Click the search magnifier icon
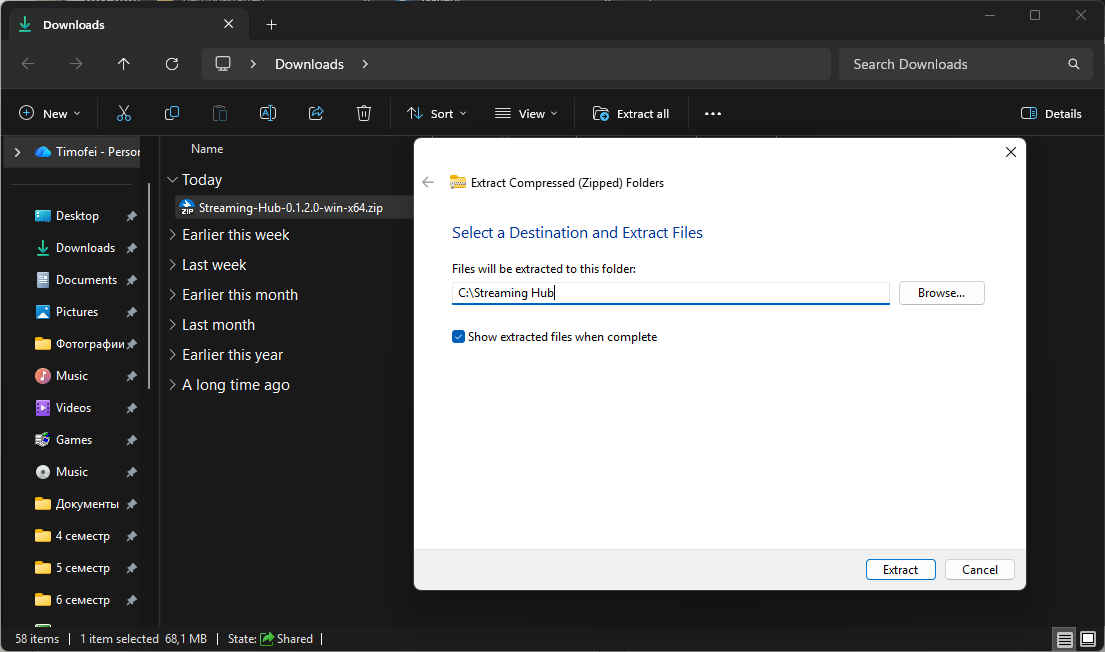 [x=1073, y=64]
